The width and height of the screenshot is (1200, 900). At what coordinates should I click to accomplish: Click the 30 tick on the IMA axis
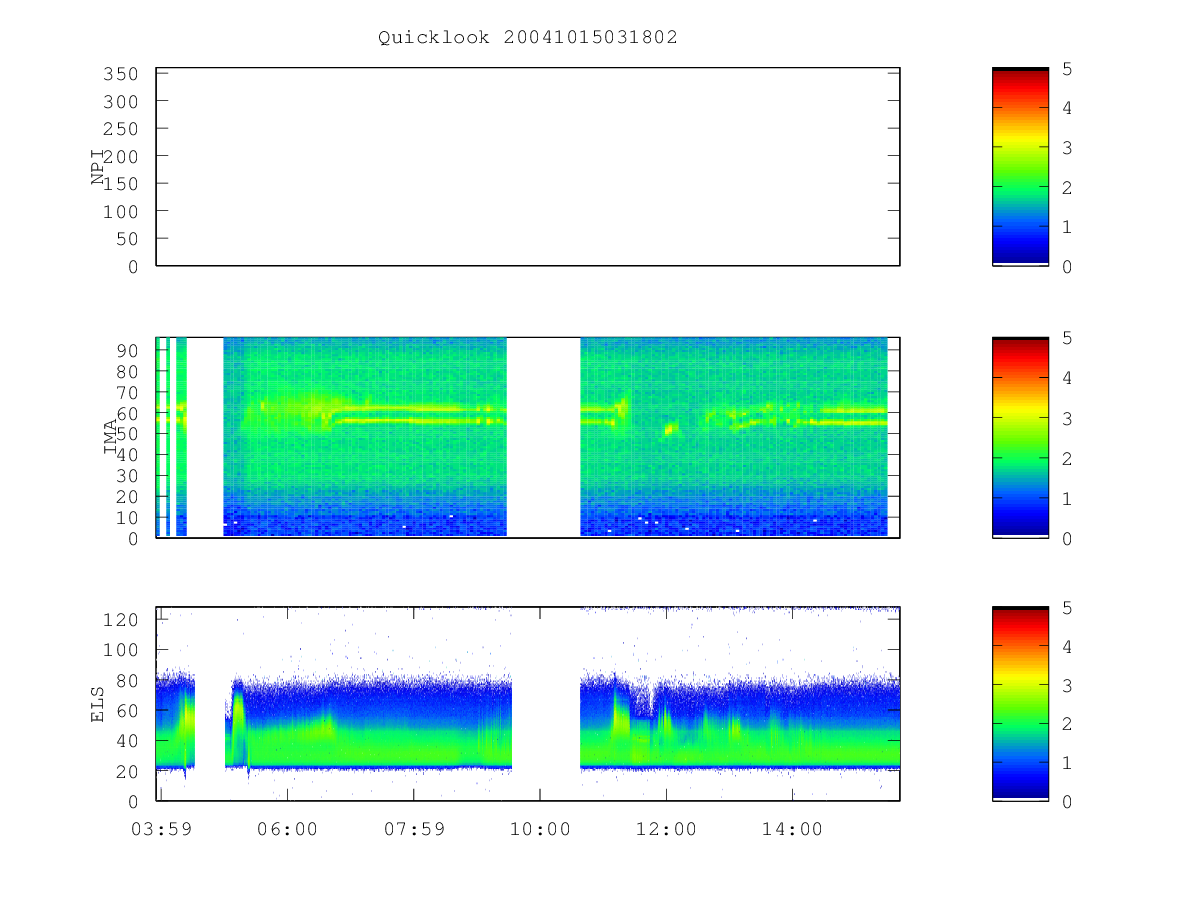pos(130,475)
